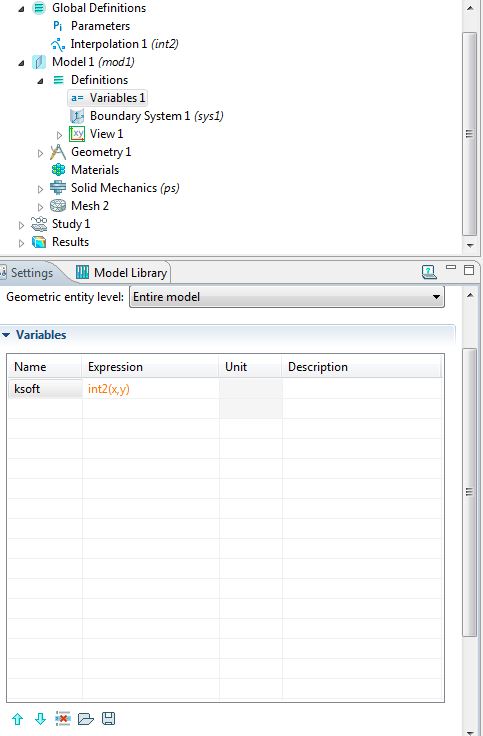This screenshot has height=736, width=483.
Task: Click the Delete variable row icon
Action: click(63, 719)
